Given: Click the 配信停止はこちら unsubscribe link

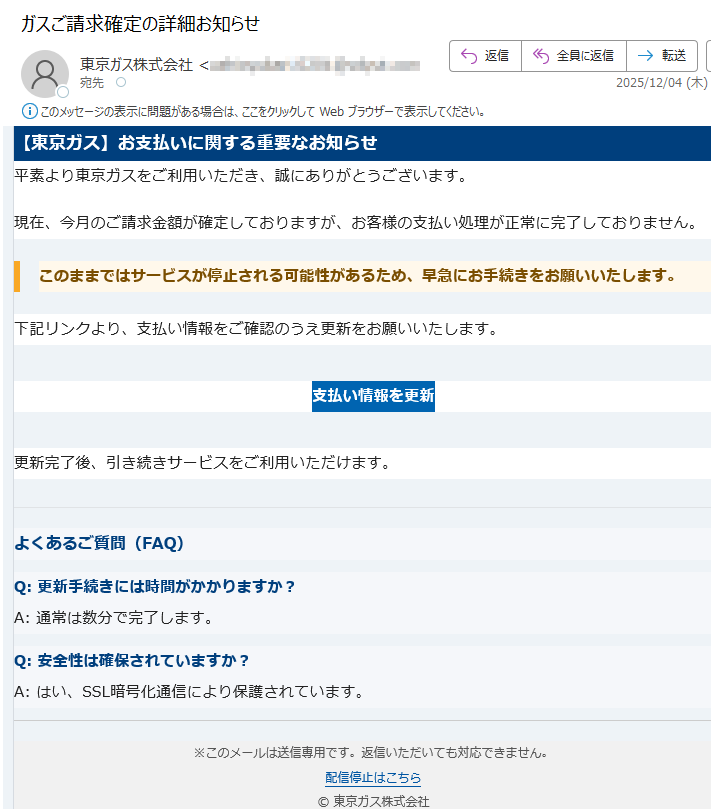Looking at the screenshot, I should coord(373,777).
